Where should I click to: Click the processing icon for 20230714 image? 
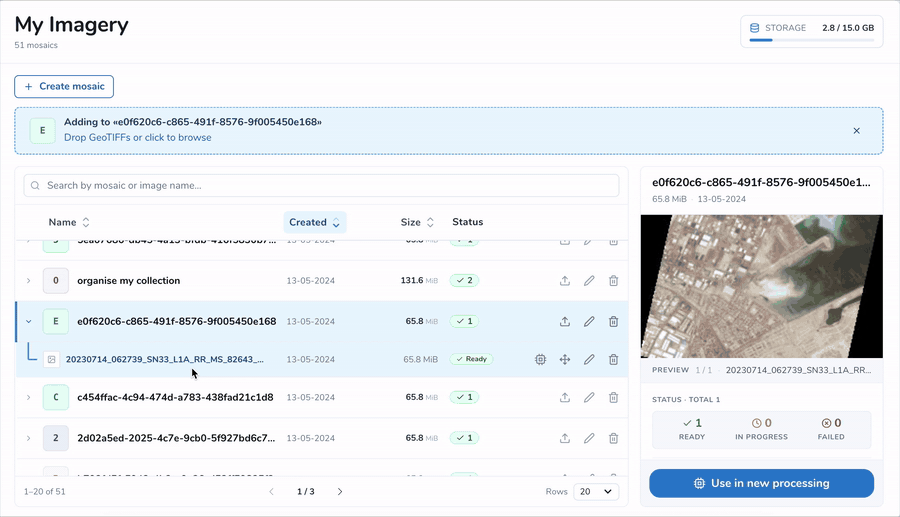click(x=540, y=359)
